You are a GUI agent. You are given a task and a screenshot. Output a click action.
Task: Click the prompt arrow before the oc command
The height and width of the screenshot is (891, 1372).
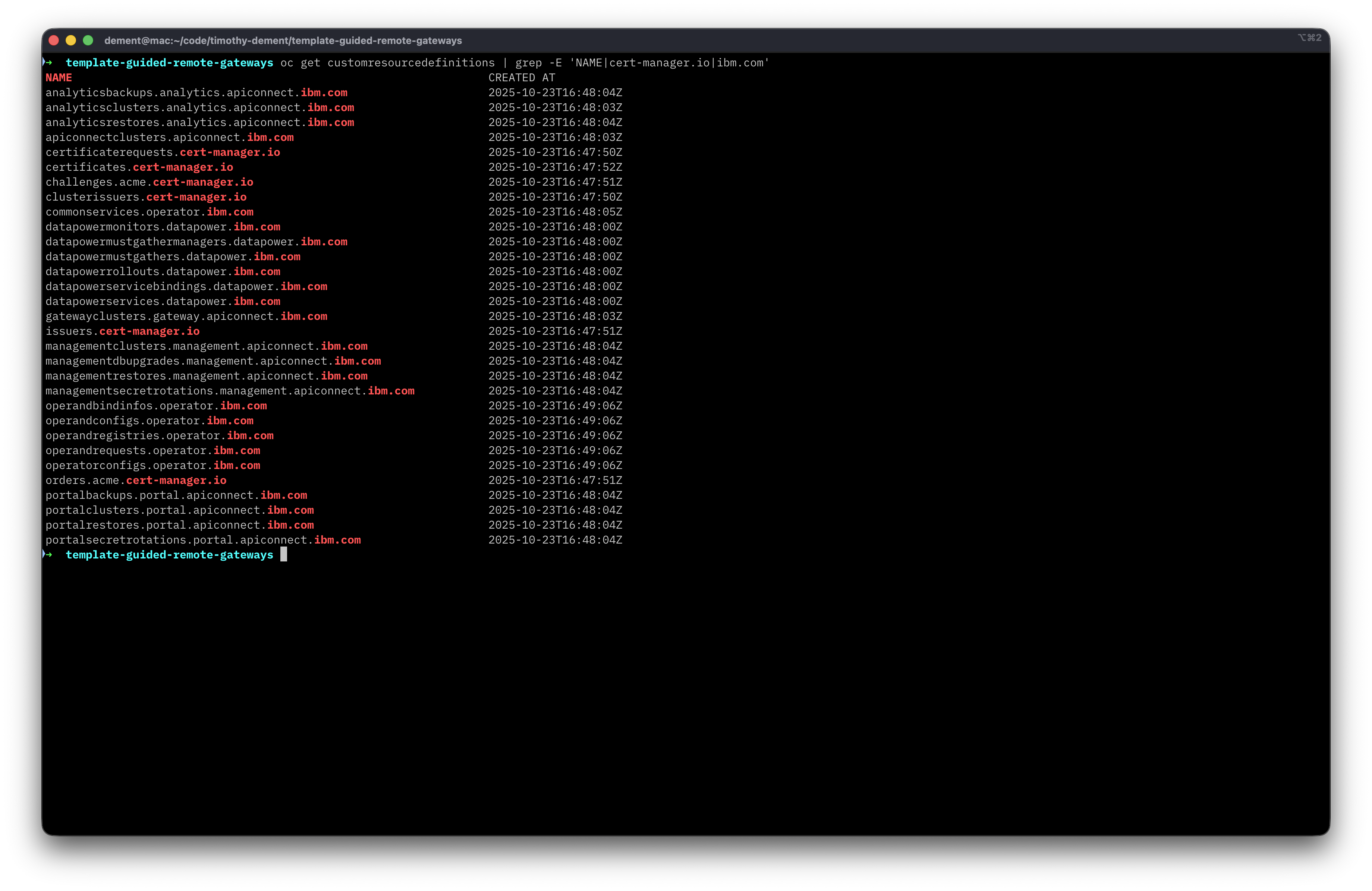48,62
